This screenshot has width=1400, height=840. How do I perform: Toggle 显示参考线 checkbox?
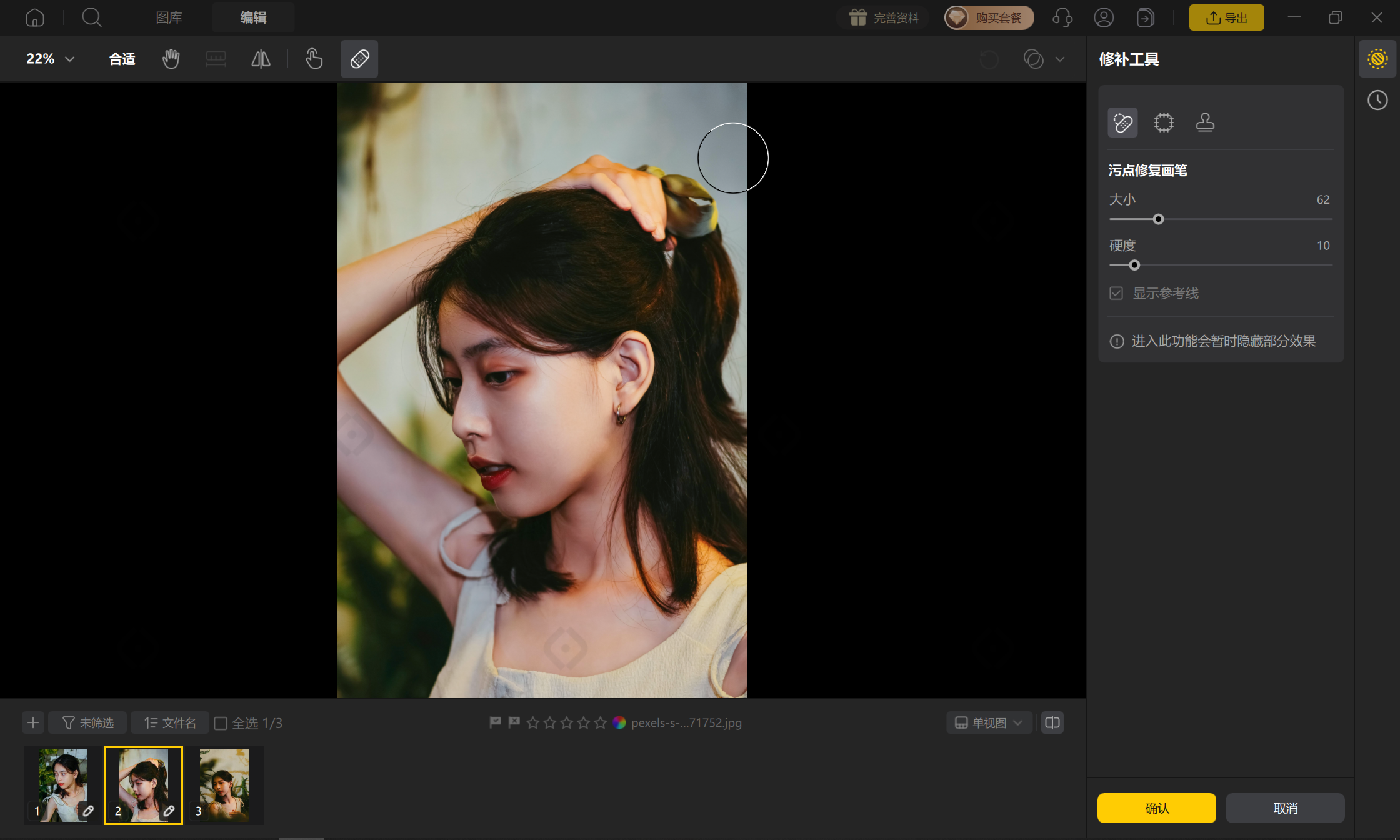[x=1116, y=293]
